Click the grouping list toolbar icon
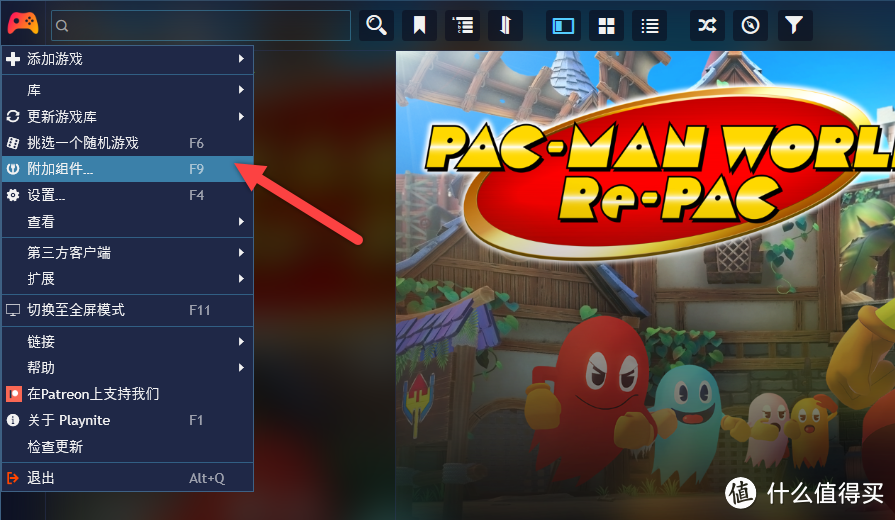 462,26
